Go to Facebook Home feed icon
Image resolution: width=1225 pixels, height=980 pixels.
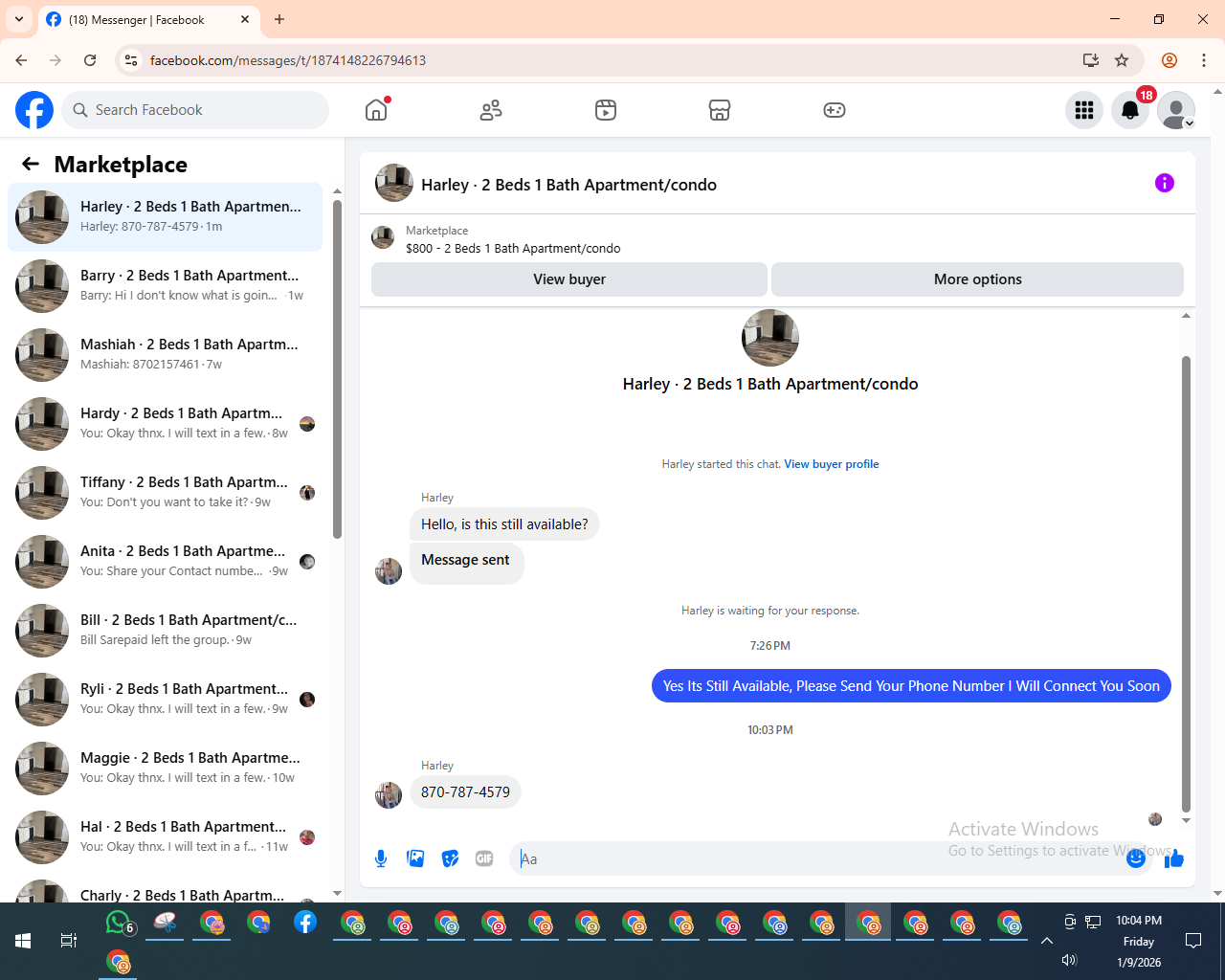[376, 110]
